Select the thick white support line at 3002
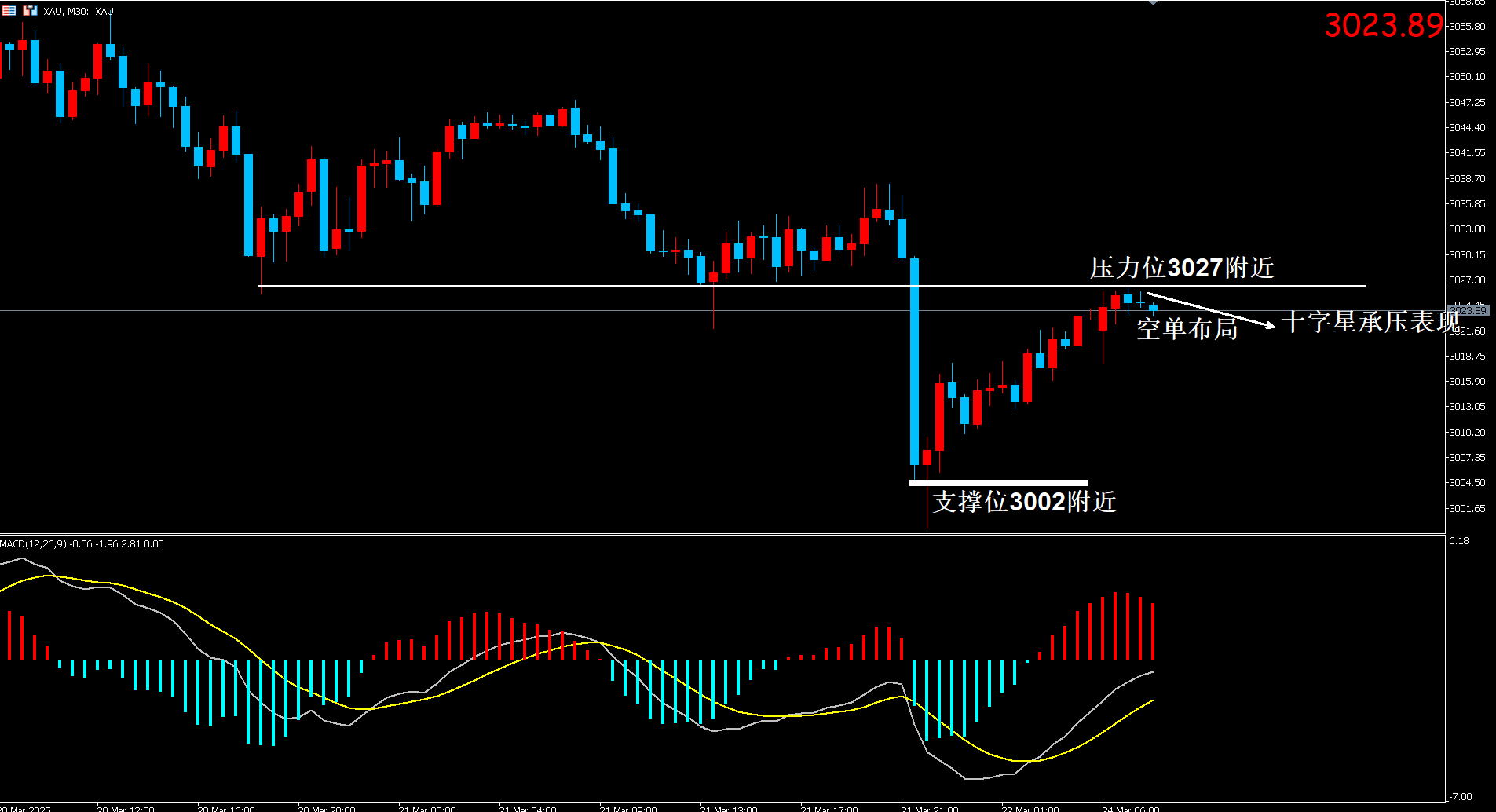This screenshot has width=1496, height=812. pos(998,483)
